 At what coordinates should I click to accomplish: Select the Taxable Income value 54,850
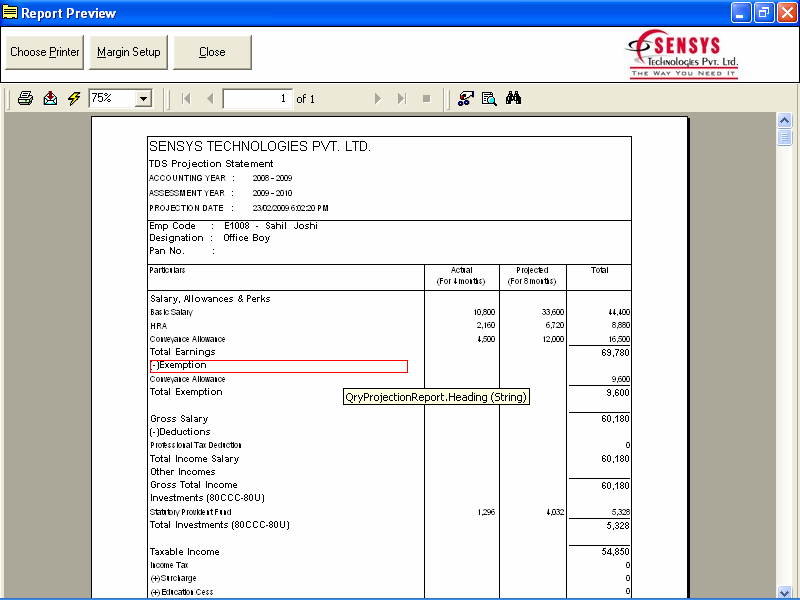pos(615,552)
